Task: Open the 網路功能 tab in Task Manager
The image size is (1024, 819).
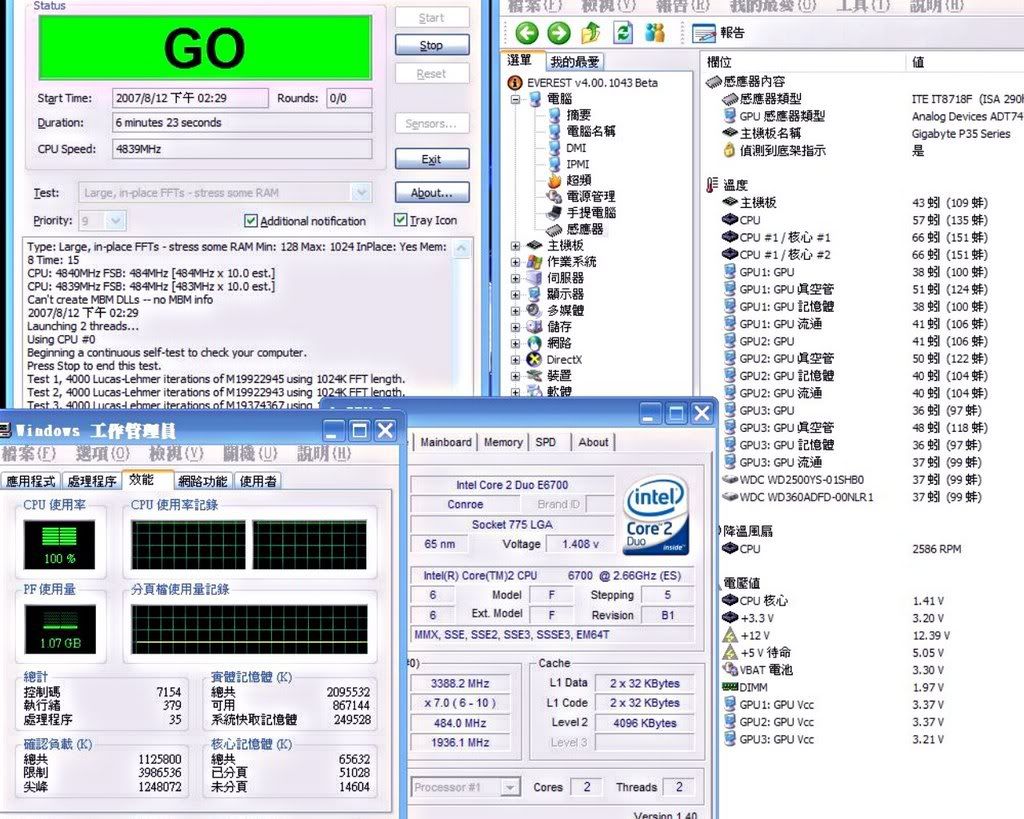Action: [x=202, y=481]
